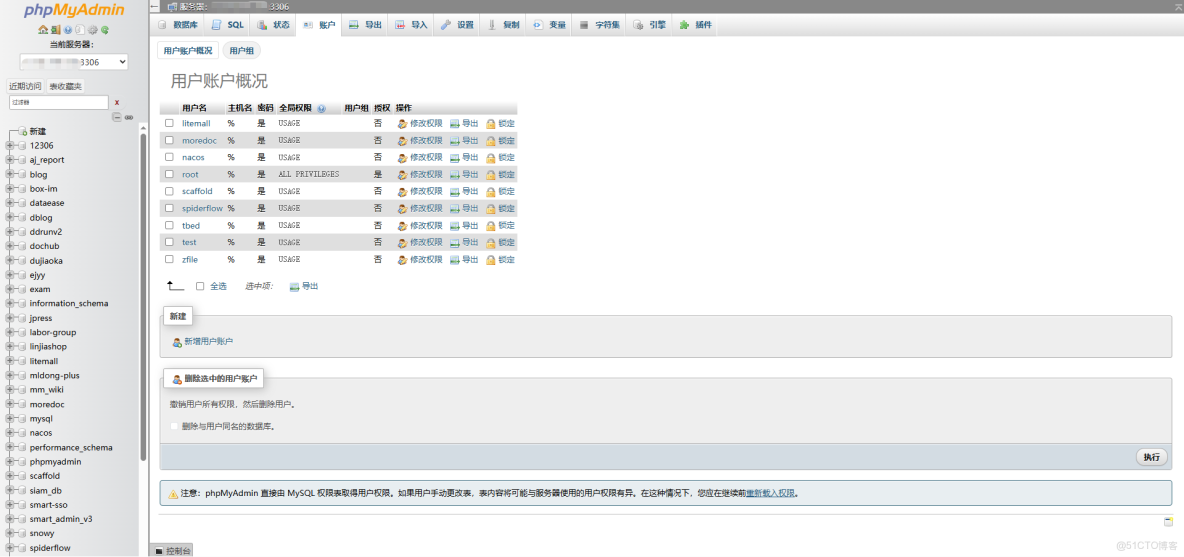Click the phpMyAdmin logo

tap(74, 11)
